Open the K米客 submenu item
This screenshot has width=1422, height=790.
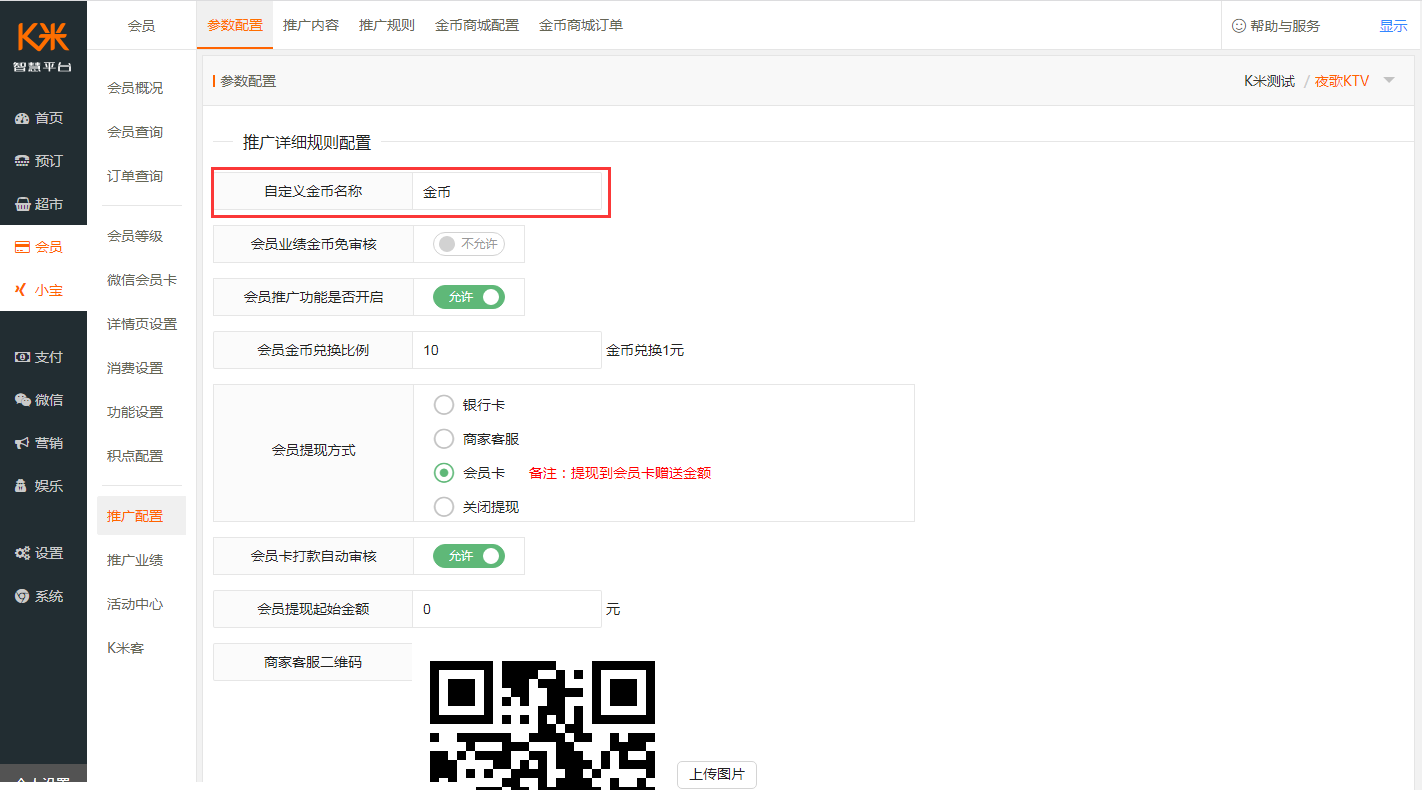[x=126, y=648]
